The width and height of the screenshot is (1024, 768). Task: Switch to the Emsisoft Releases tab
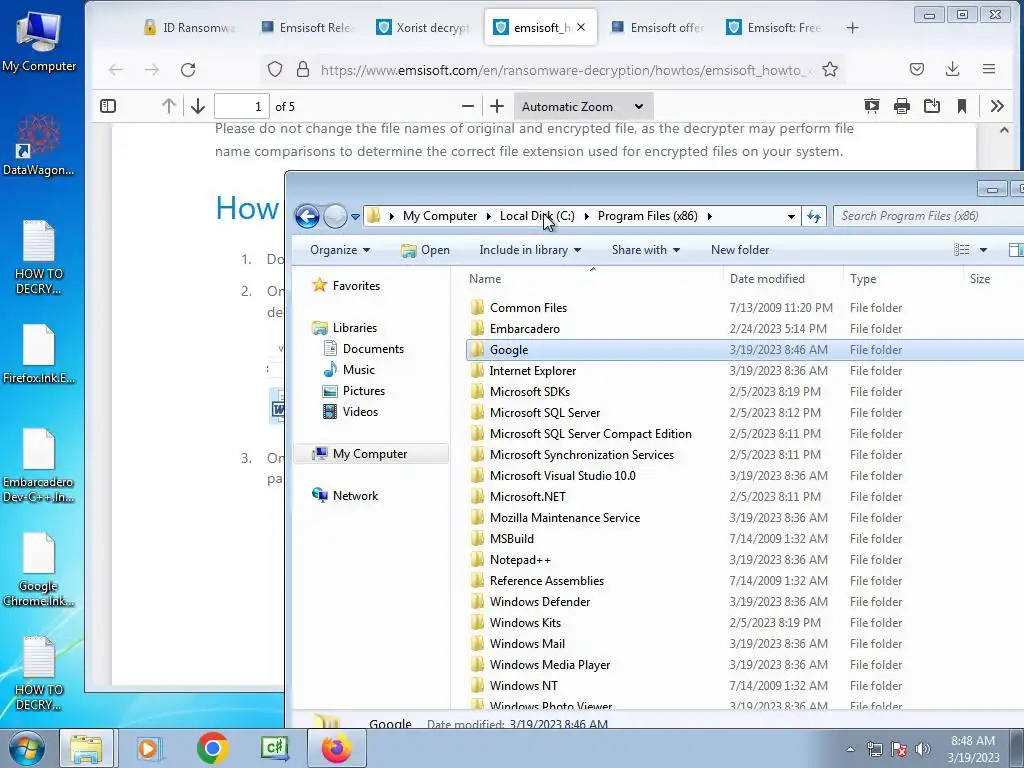[307, 27]
